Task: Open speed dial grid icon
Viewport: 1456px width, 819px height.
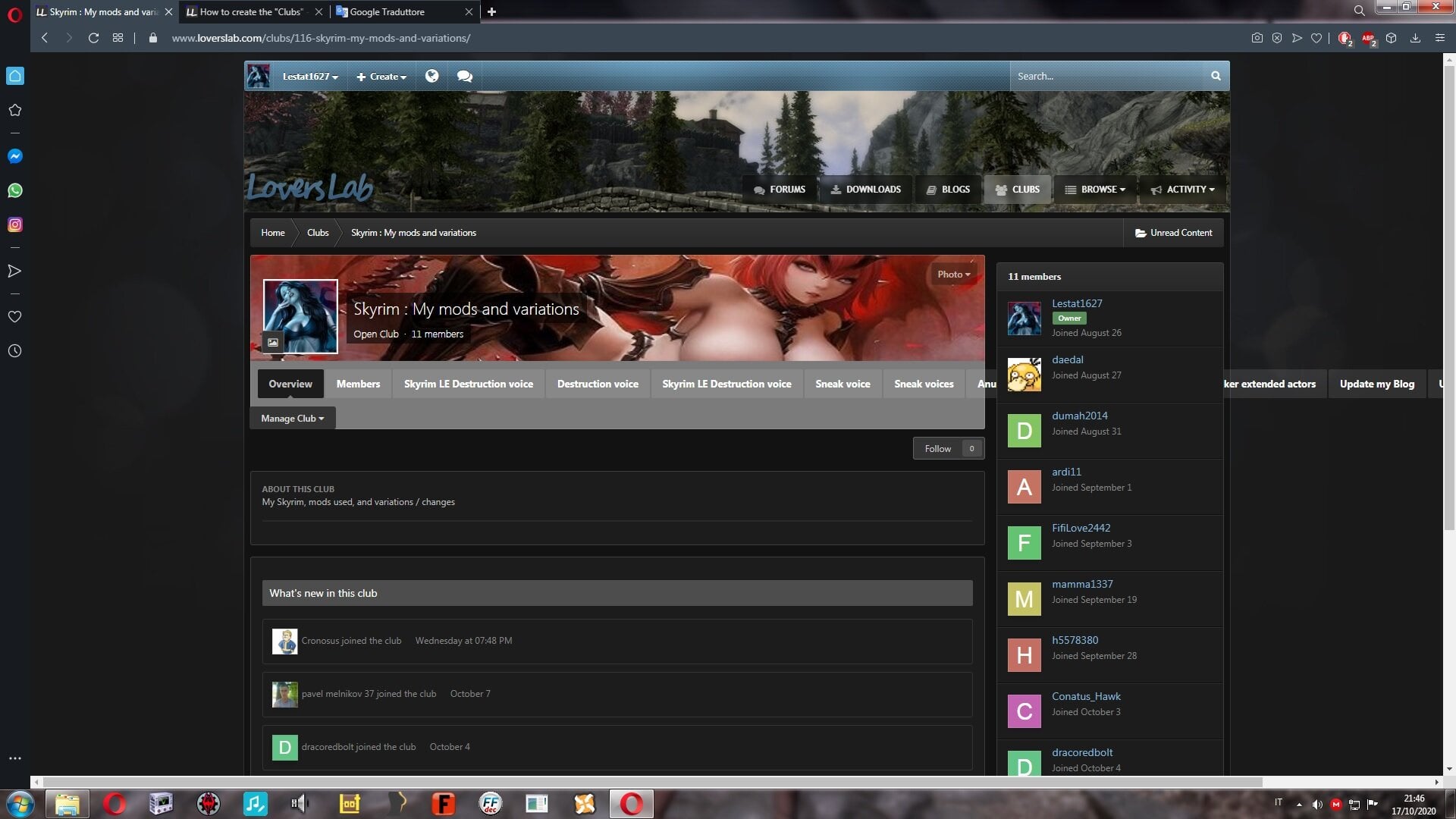Action: click(118, 38)
